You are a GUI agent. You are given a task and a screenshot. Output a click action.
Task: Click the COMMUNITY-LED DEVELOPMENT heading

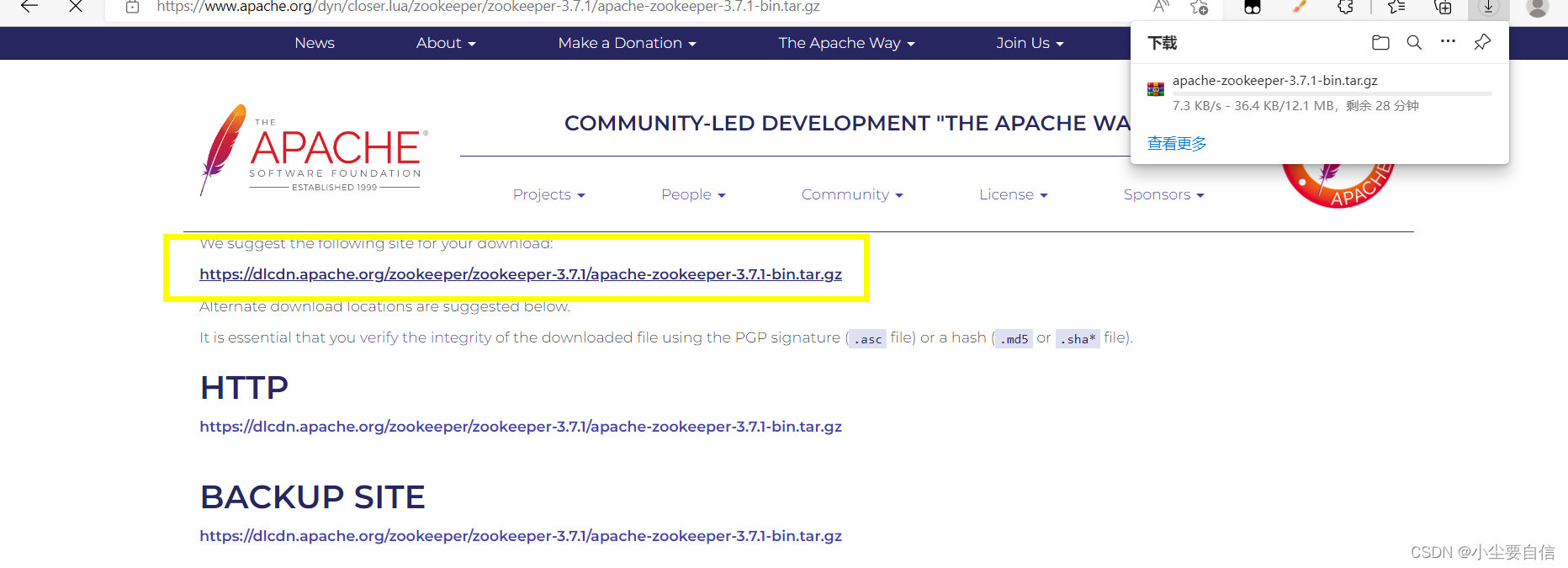coord(847,123)
